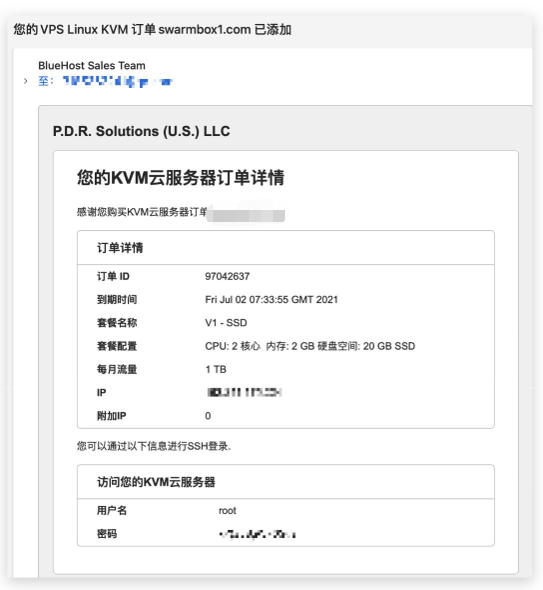This screenshot has width=543, height=590.
Task: Click the 1 TB monthly traffic value
Action: 216,370
